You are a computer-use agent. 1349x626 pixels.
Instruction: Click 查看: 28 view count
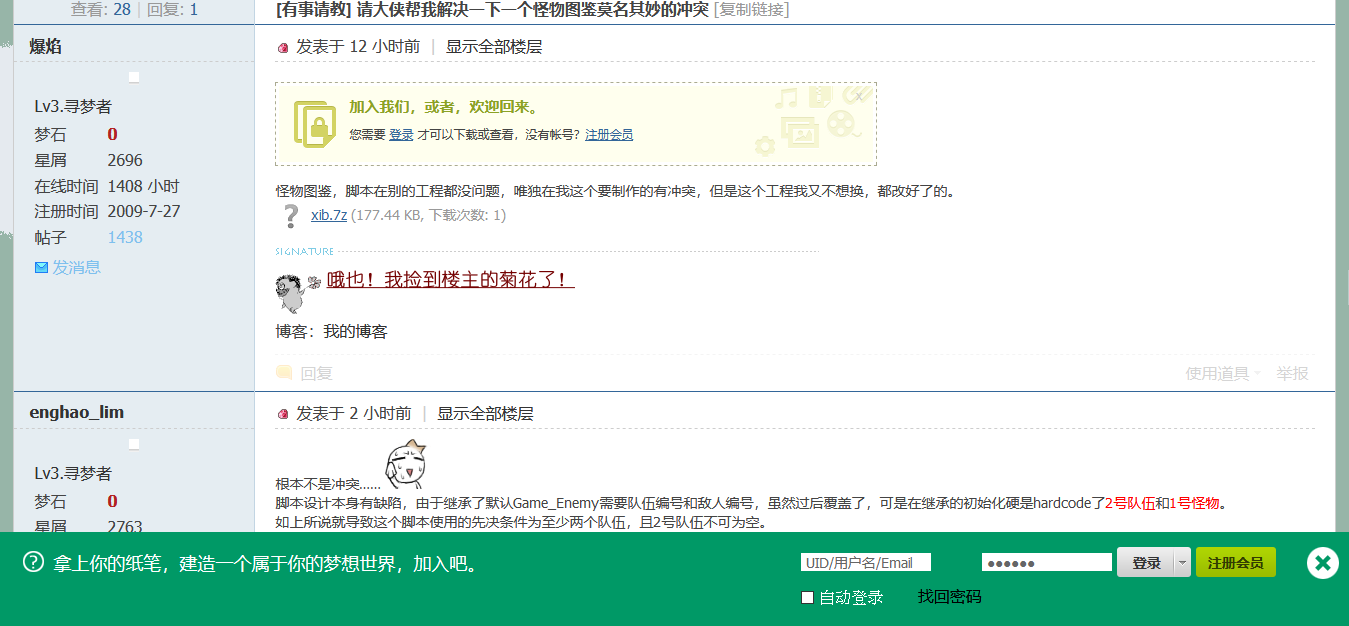[100, 10]
